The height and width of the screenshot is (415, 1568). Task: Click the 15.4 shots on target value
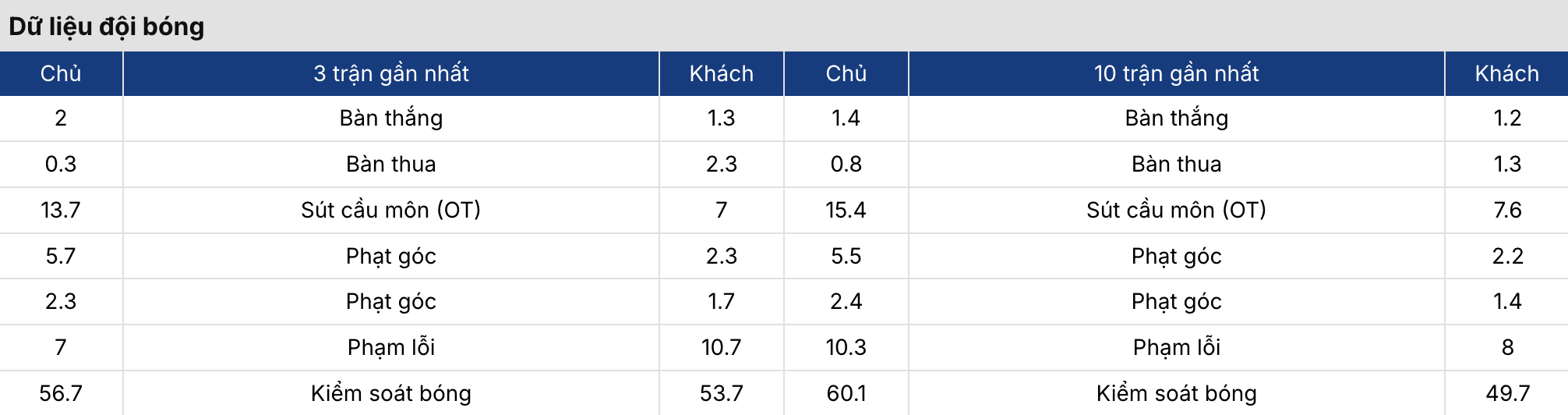pyautogui.click(x=846, y=210)
